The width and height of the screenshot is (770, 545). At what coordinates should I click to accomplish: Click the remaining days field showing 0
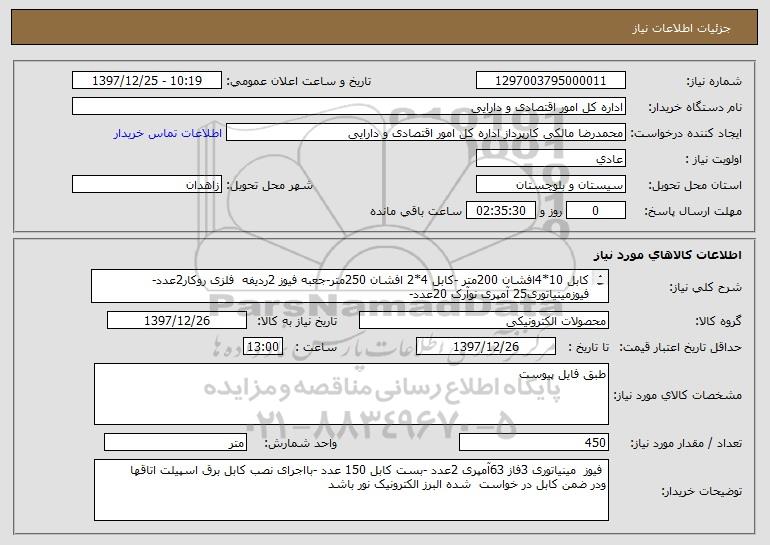tap(596, 211)
